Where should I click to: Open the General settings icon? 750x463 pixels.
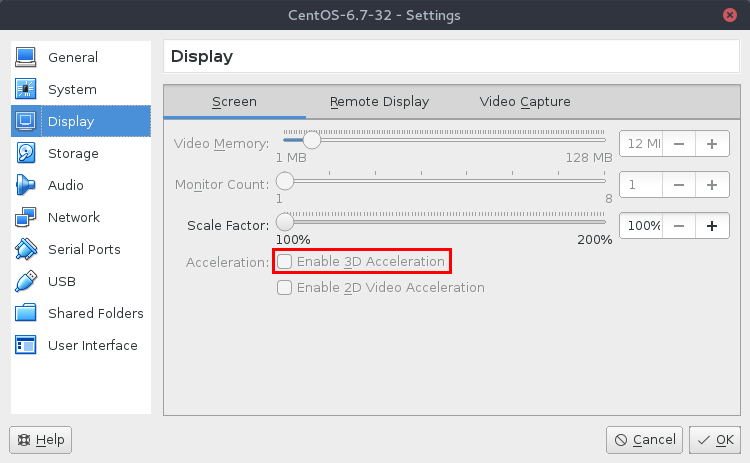click(25, 57)
